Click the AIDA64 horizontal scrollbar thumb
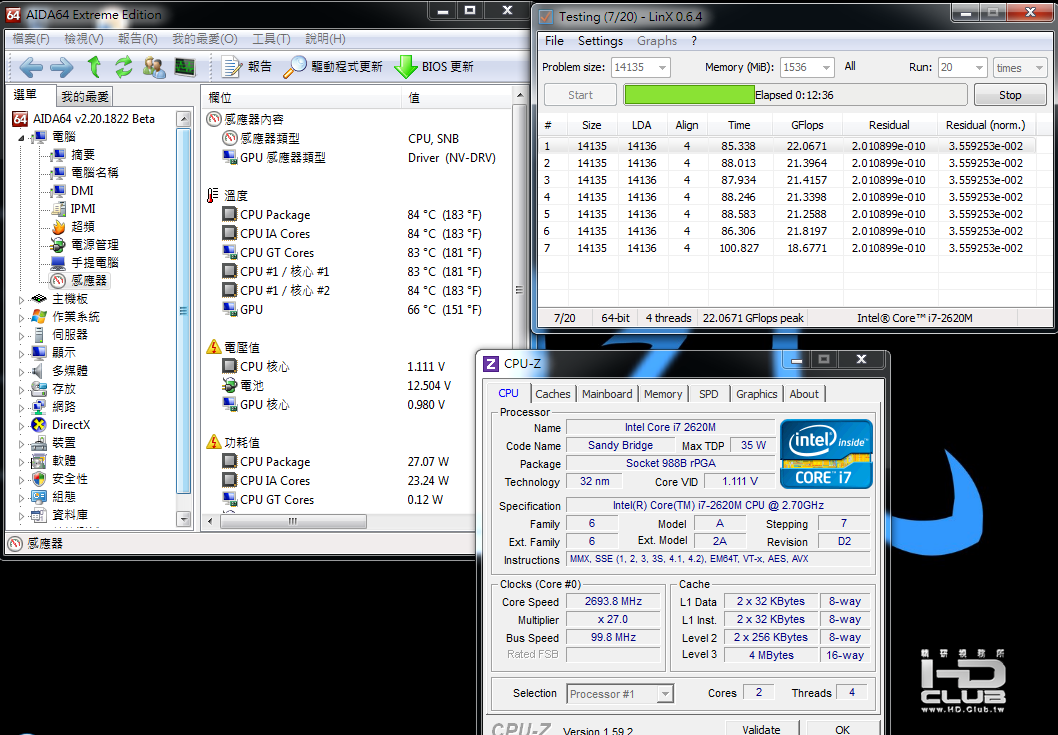 coord(292,521)
